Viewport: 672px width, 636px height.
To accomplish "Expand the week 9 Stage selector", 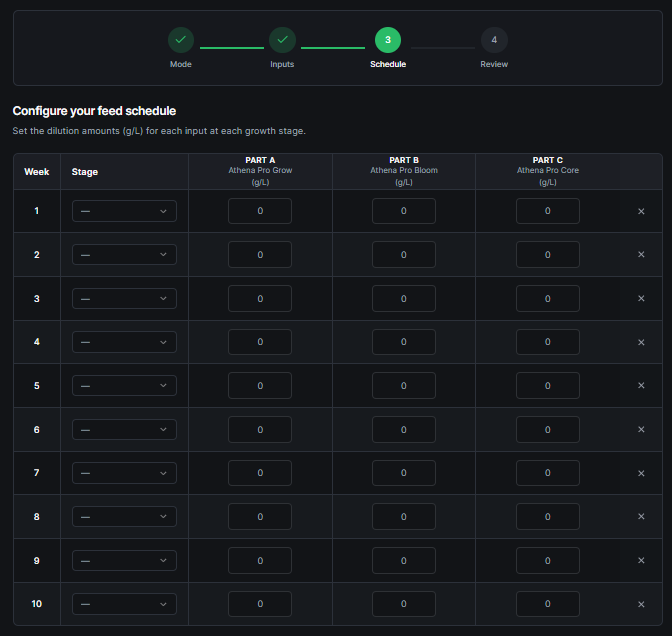I will 124,561.
